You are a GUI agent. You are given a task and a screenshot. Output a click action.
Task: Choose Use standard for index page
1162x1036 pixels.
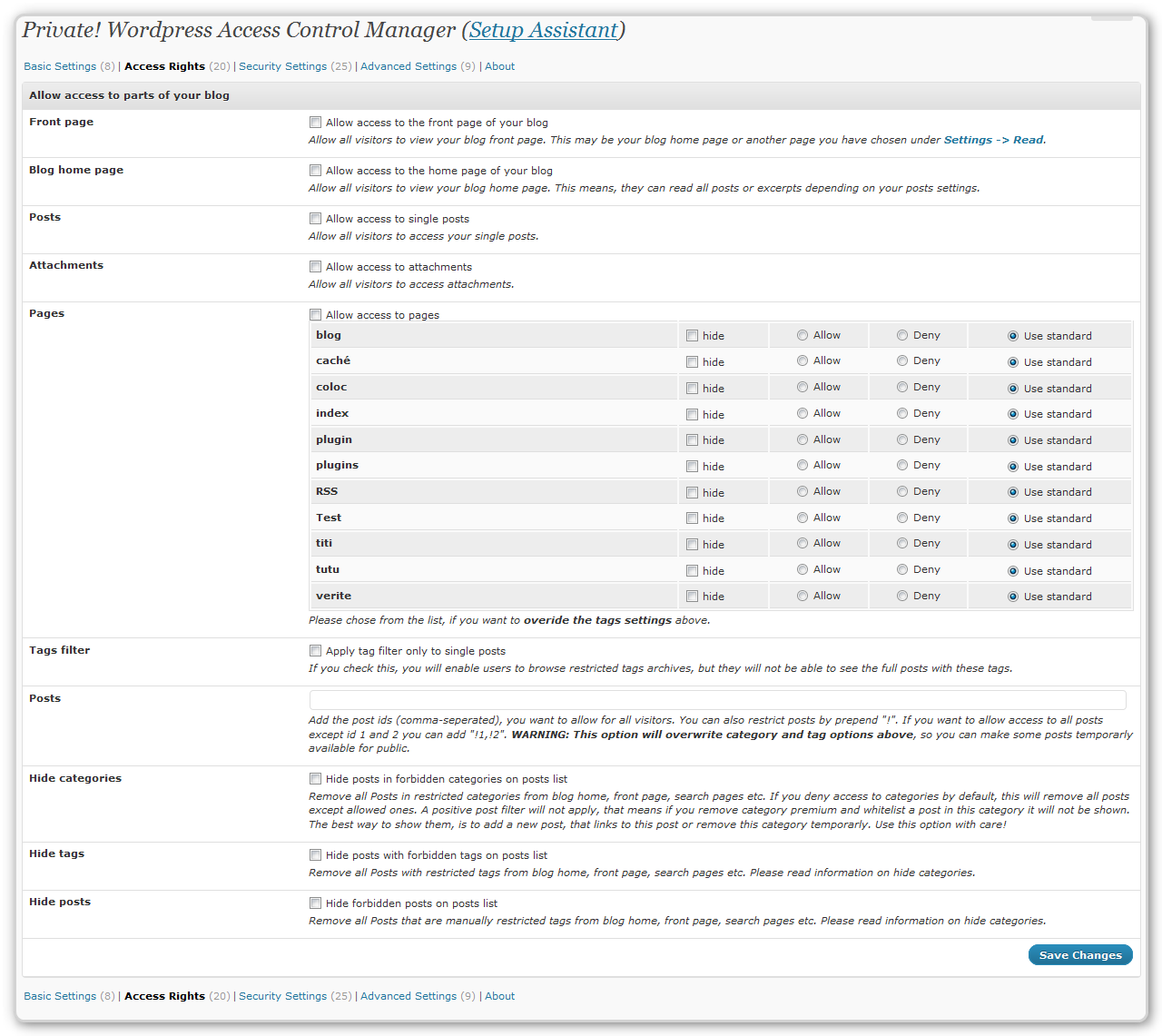(x=1012, y=414)
